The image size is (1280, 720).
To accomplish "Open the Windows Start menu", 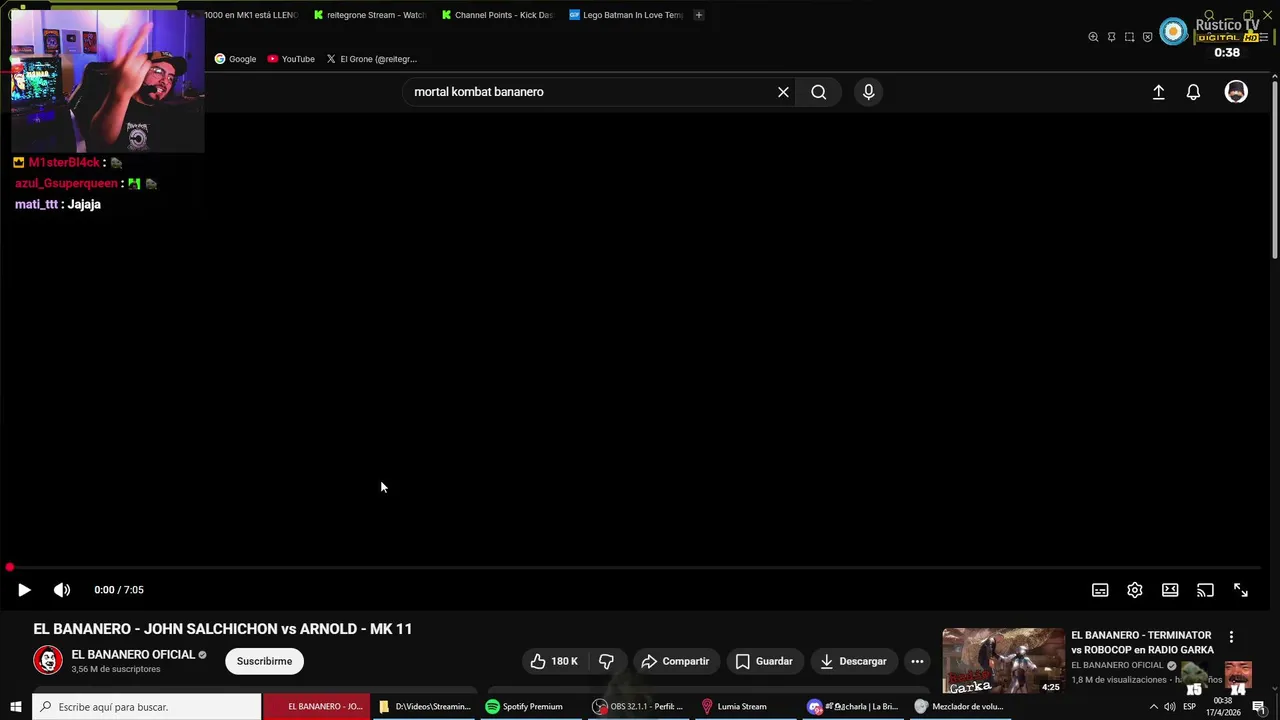I will 15,707.
